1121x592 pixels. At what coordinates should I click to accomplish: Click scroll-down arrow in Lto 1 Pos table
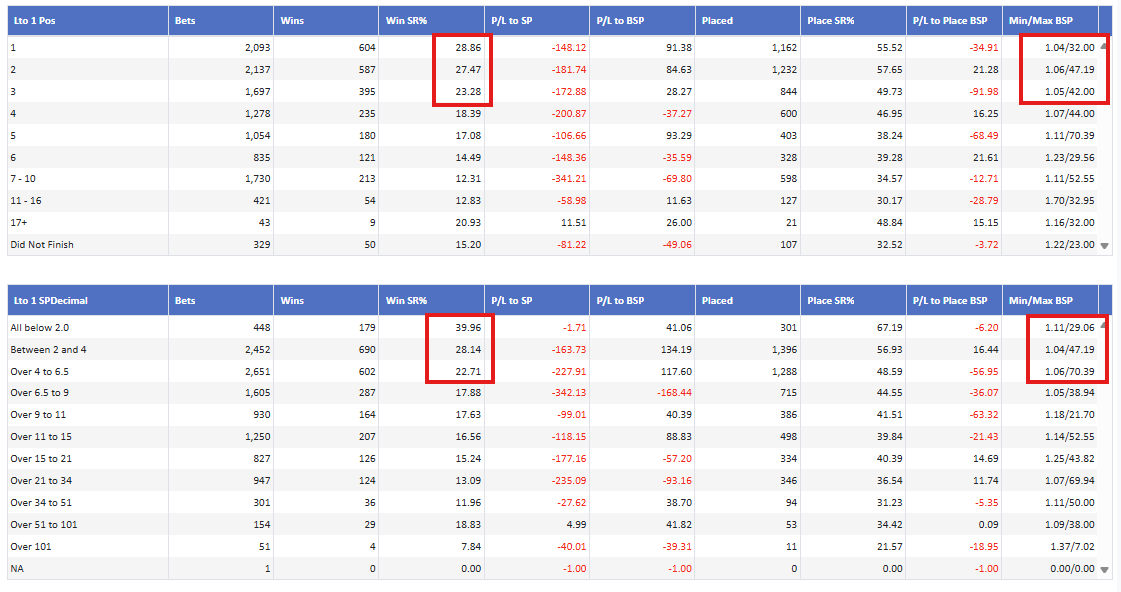tap(1104, 245)
